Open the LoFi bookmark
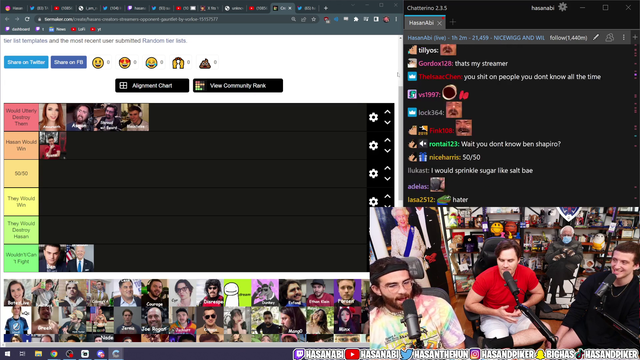The height and width of the screenshot is (360, 640). (x=78, y=29)
